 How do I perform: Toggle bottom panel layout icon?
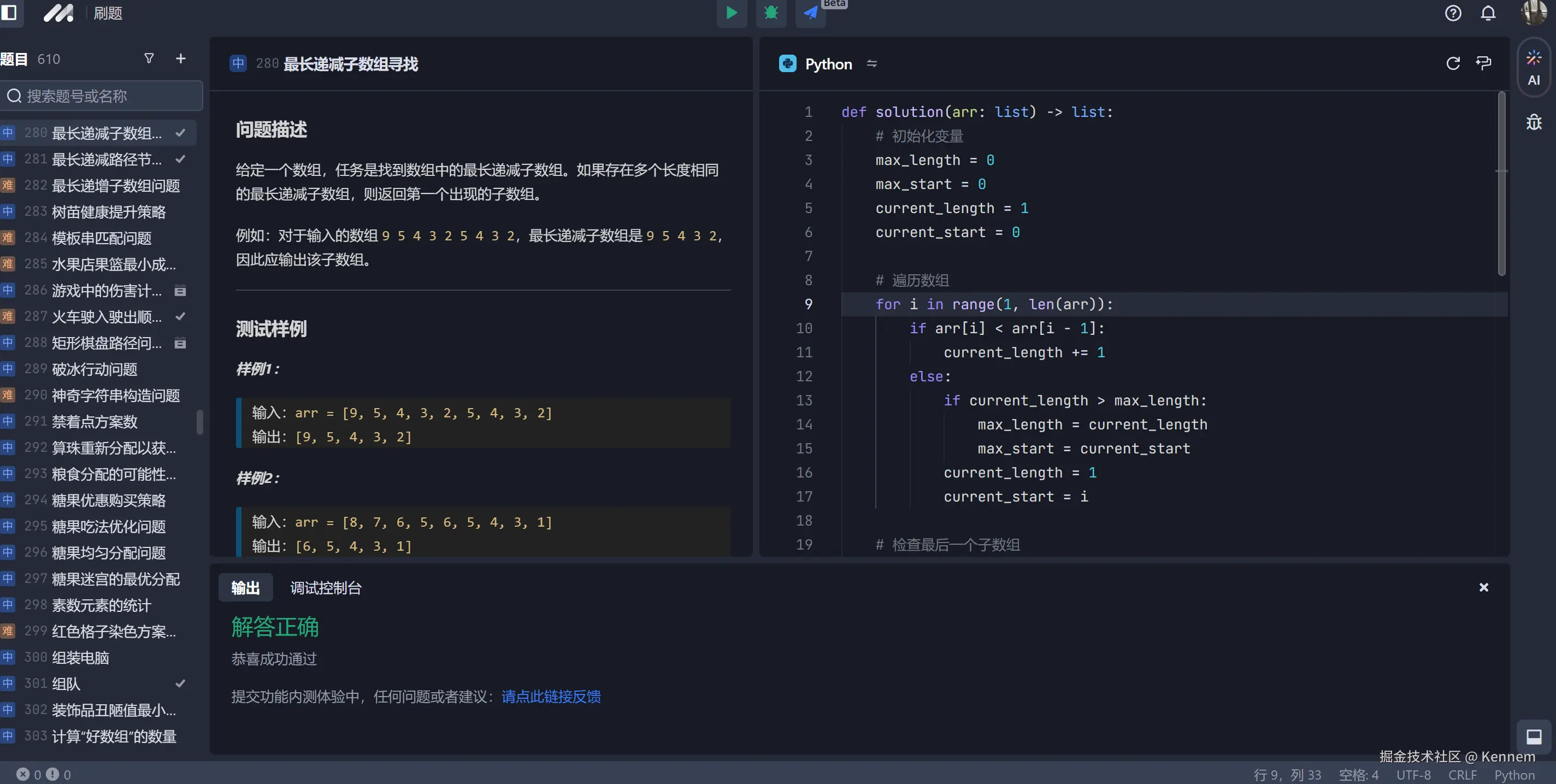(1534, 736)
